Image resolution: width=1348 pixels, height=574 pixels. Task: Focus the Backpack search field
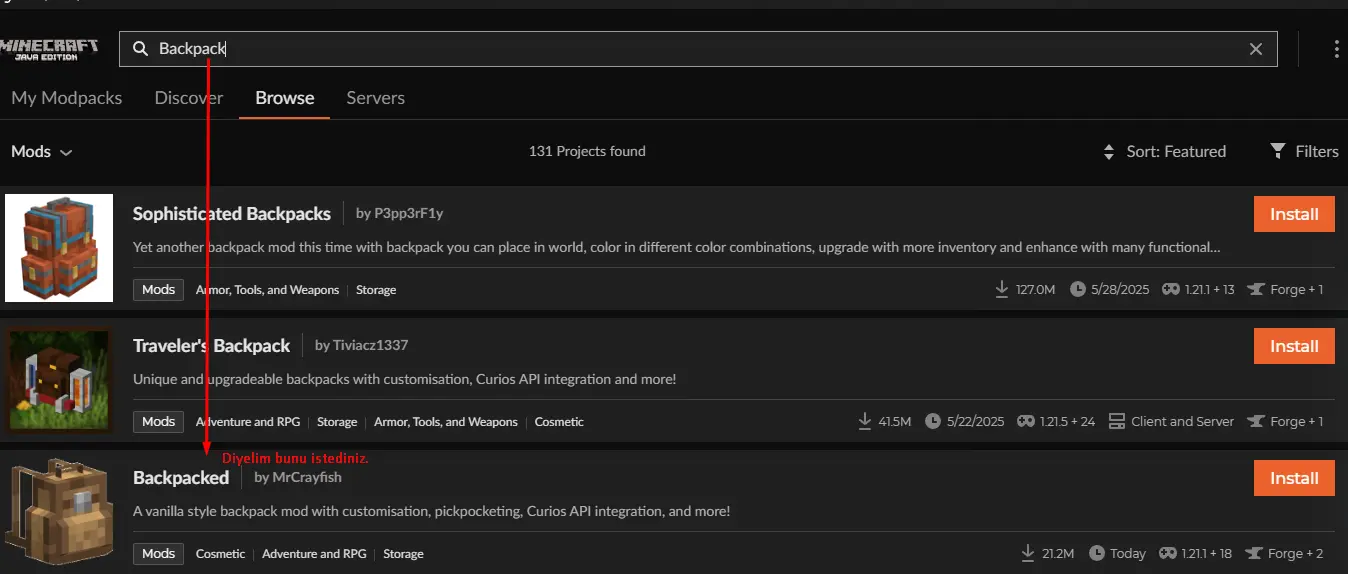pyautogui.click(x=698, y=49)
